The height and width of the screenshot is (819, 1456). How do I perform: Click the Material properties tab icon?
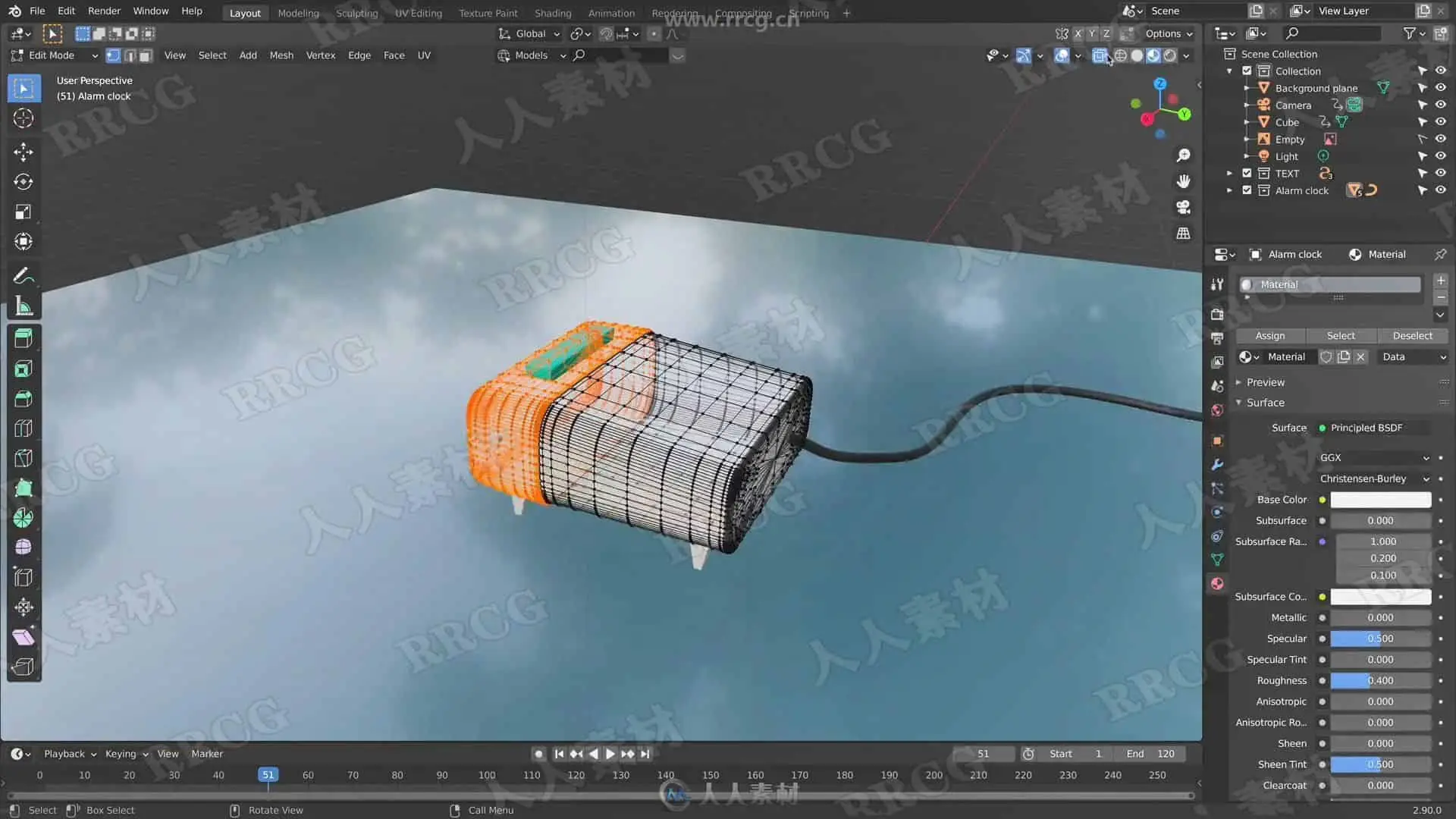(x=1217, y=583)
